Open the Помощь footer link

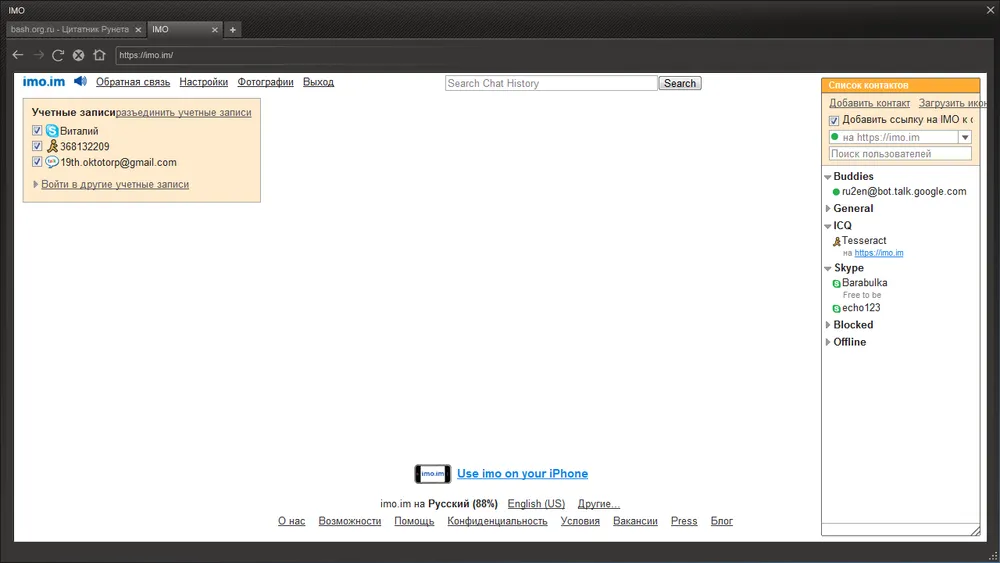[x=414, y=521]
